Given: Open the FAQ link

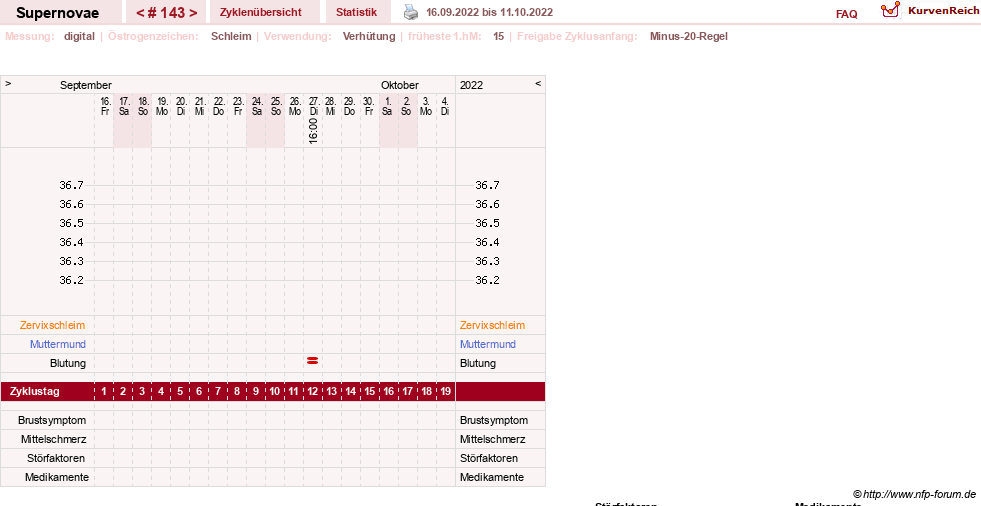Looking at the screenshot, I should point(846,14).
